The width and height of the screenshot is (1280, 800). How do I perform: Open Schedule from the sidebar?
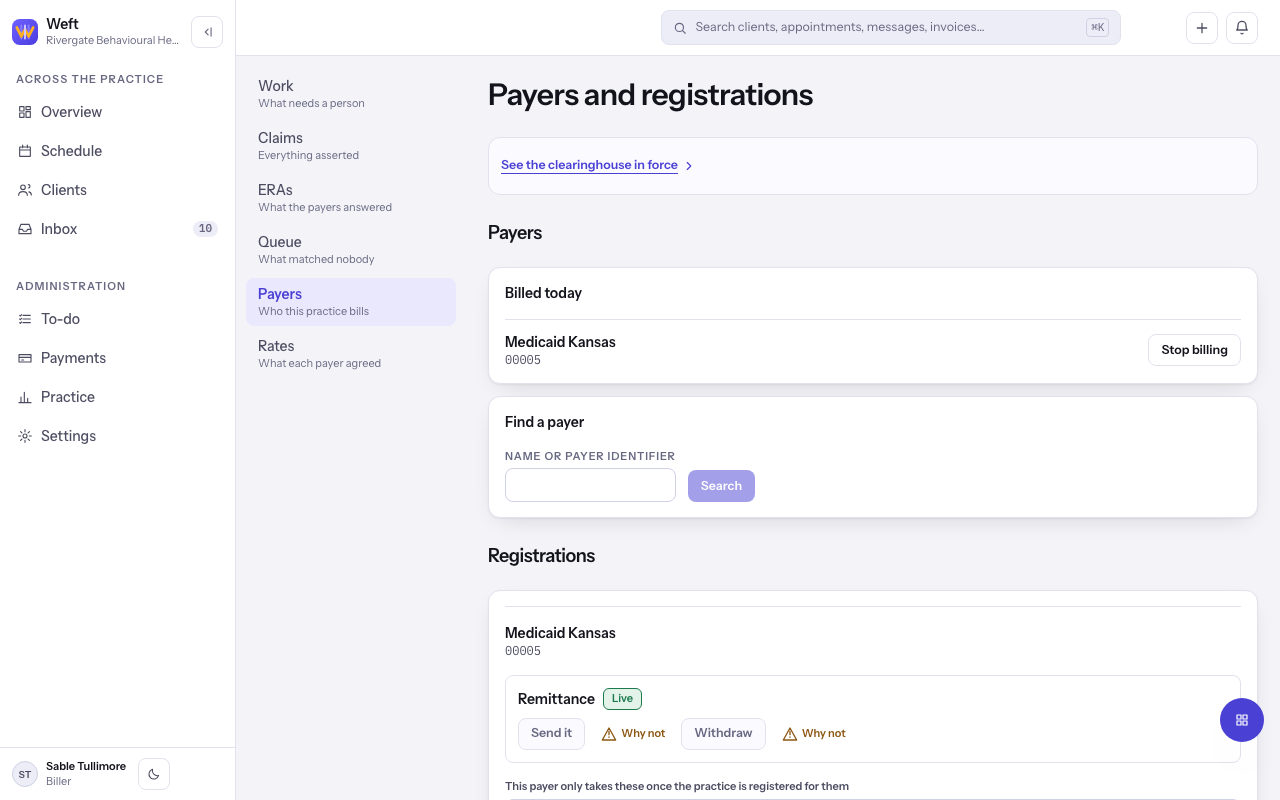(118, 151)
